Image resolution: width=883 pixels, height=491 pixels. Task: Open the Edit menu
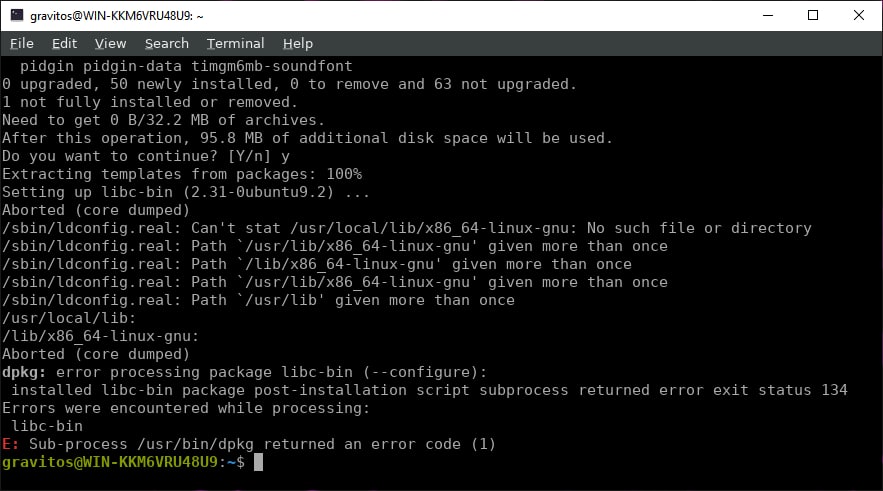pos(64,43)
